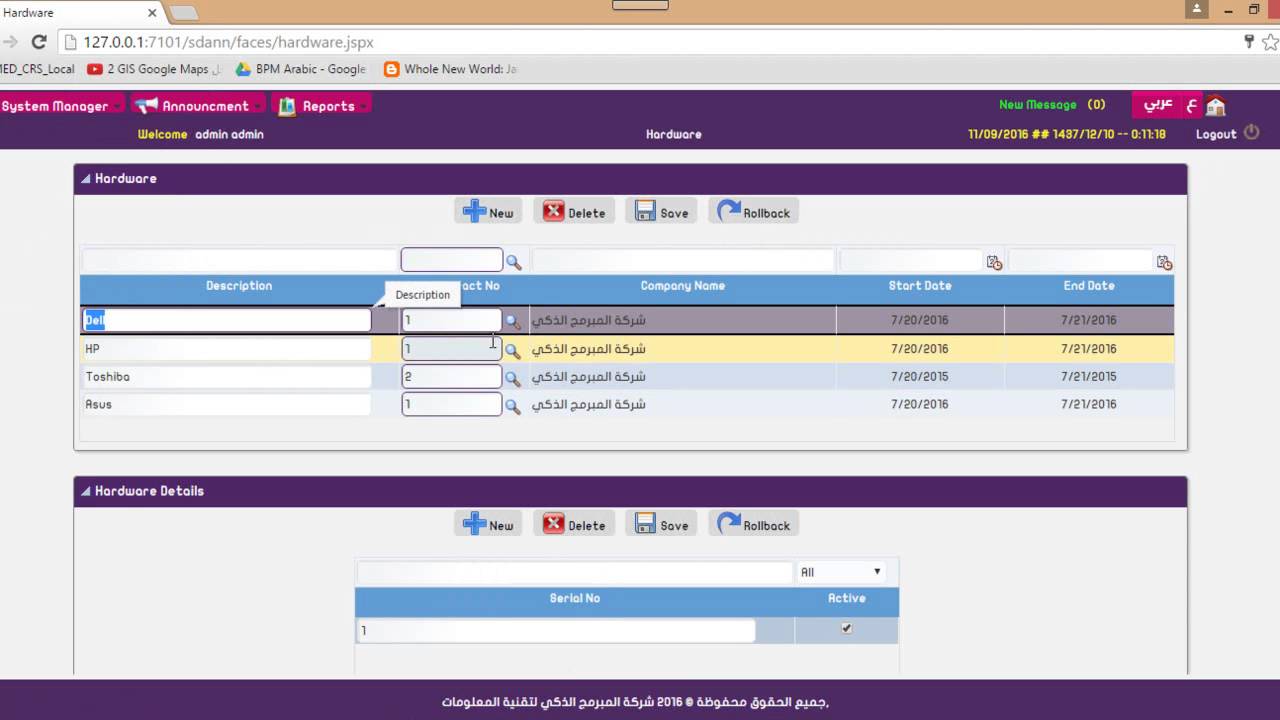The width and height of the screenshot is (1280, 720).
Task: Click the Asus description field
Action: [x=226, y=405]
